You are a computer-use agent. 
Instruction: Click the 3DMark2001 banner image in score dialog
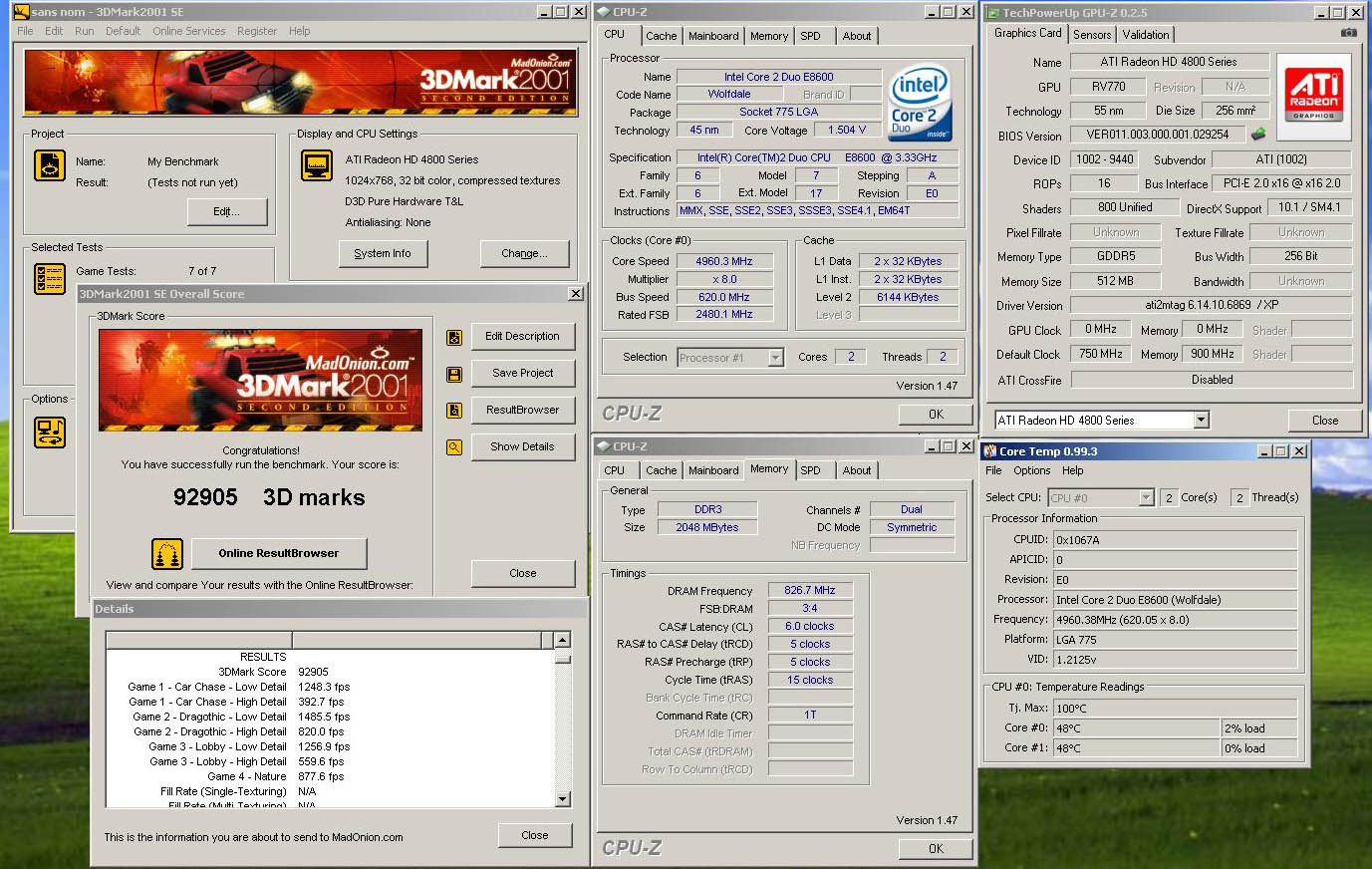260,380
